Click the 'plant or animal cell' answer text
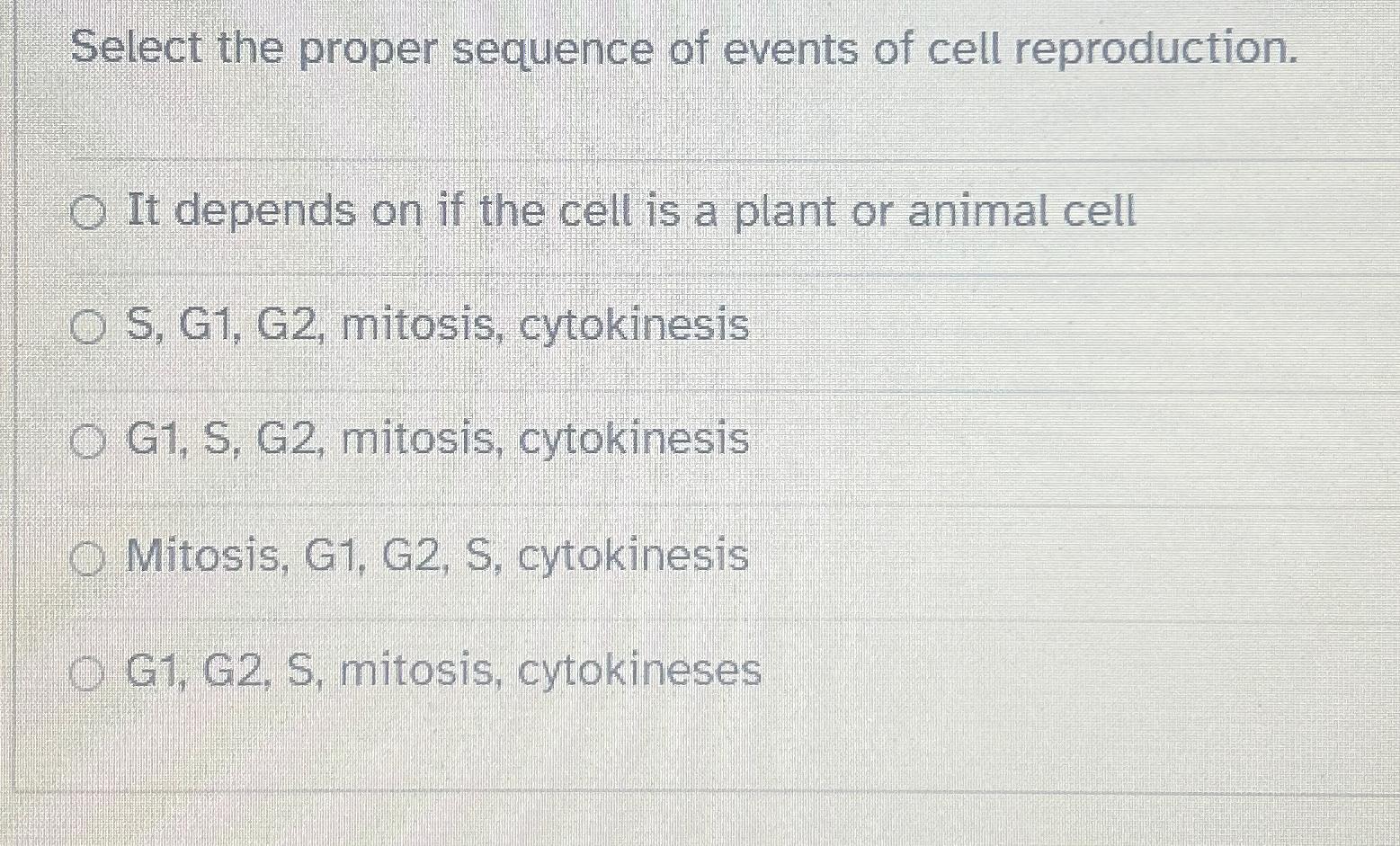1400x846 pixels. [629, 211]
